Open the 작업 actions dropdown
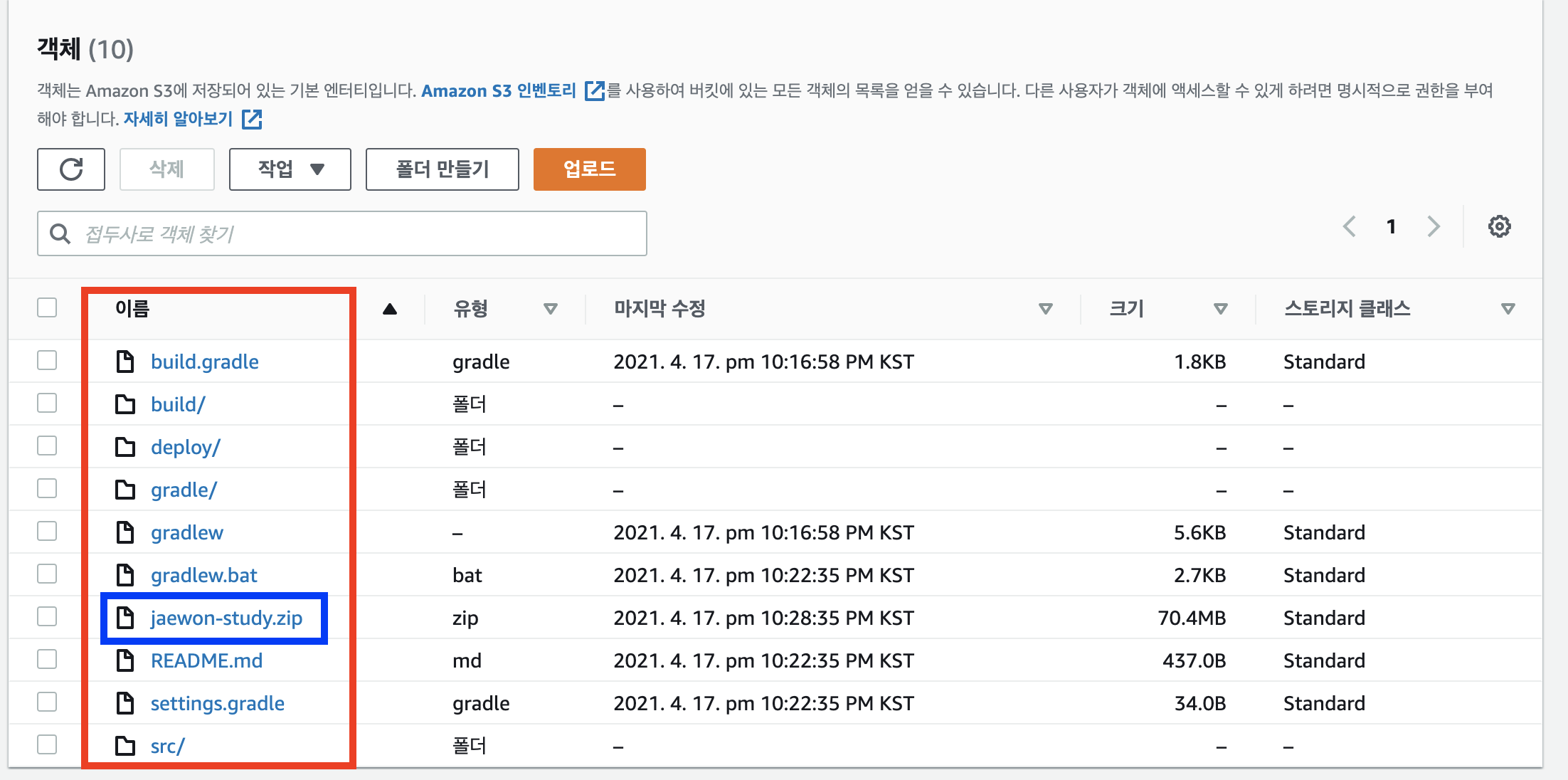Viewport: 1568px width, 780px height. [290, 169]
